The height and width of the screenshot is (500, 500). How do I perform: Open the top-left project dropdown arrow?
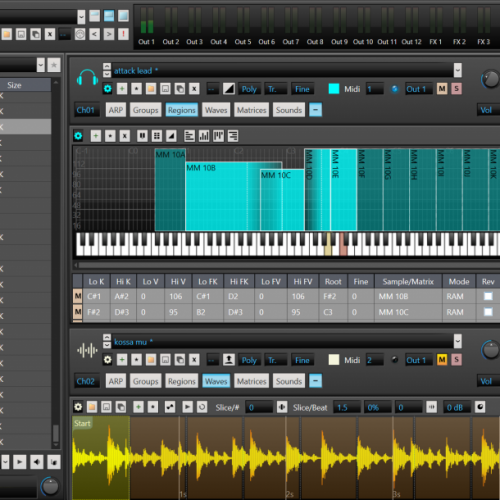tap(81, 17)
